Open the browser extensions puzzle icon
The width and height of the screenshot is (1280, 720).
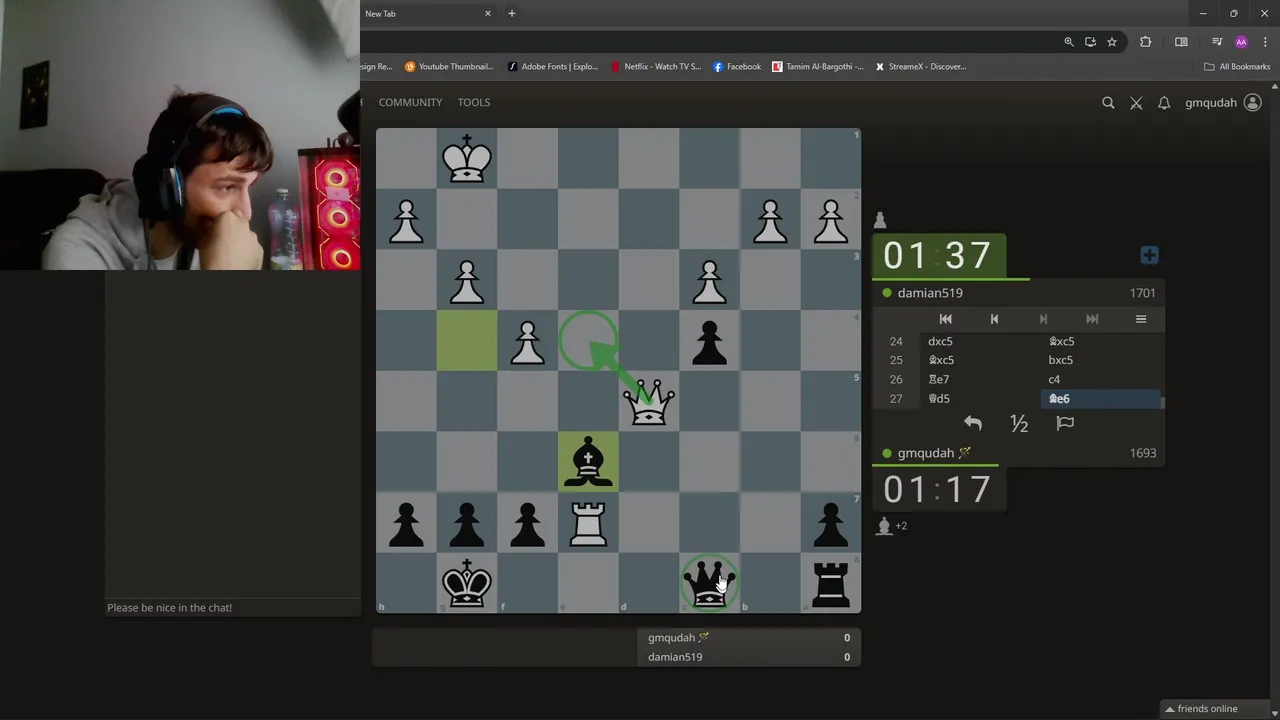(1146, 42)
